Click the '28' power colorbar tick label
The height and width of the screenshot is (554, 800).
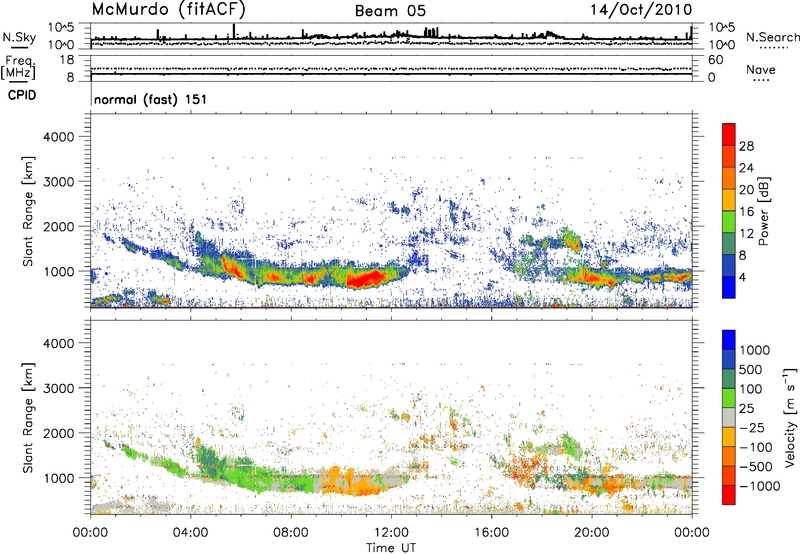[x=746, y=146]
